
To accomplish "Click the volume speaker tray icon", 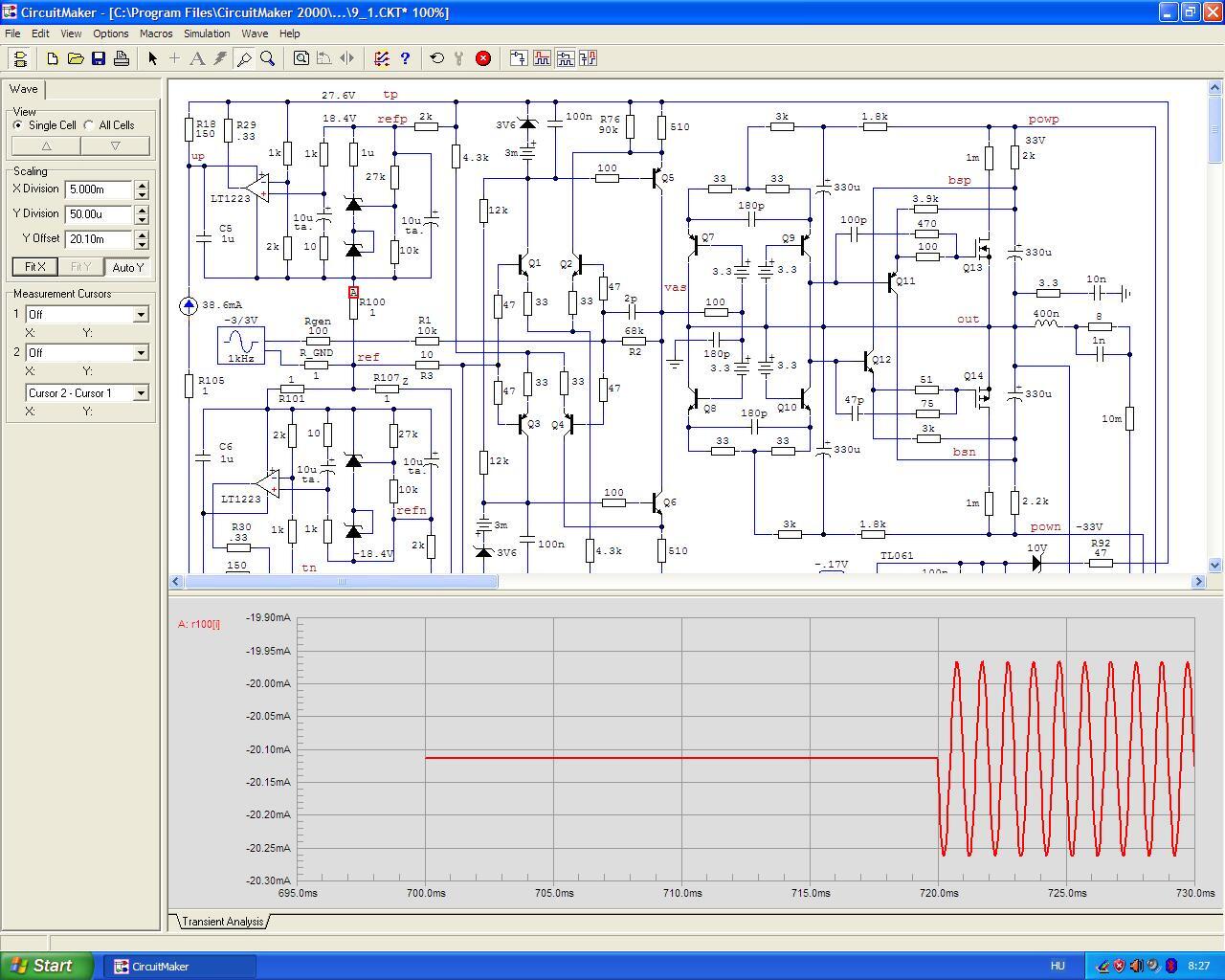I will (1137, 966).
